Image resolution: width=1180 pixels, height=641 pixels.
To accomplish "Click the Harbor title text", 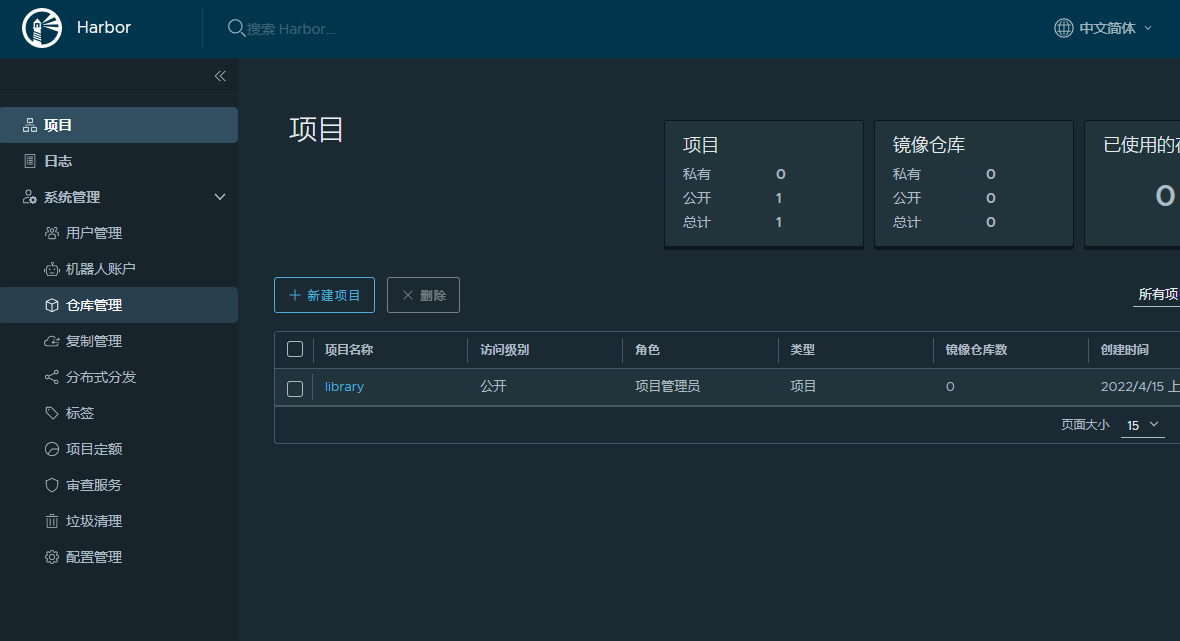I will click(104, 28).
